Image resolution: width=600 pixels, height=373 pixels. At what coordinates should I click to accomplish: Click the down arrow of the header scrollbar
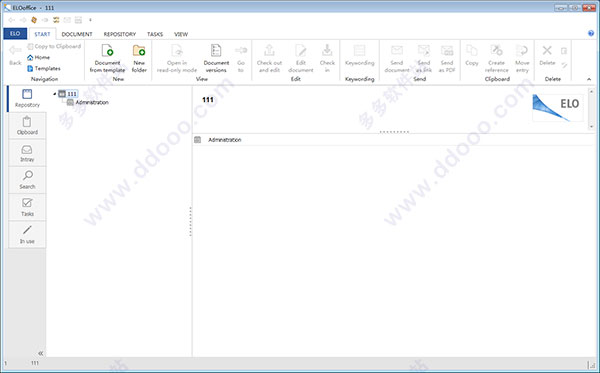coord(591,127)
